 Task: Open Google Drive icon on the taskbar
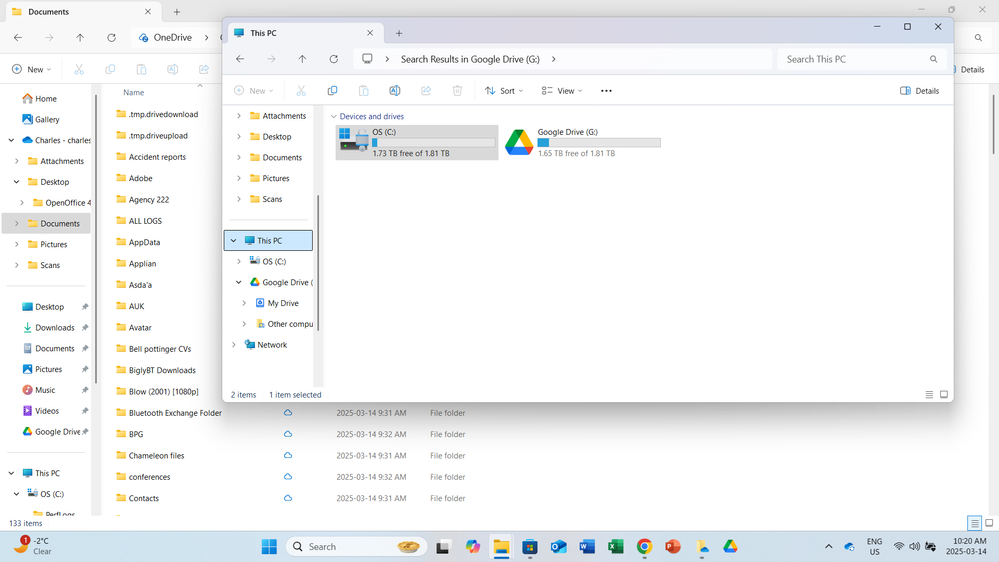[x=730, y=547]
